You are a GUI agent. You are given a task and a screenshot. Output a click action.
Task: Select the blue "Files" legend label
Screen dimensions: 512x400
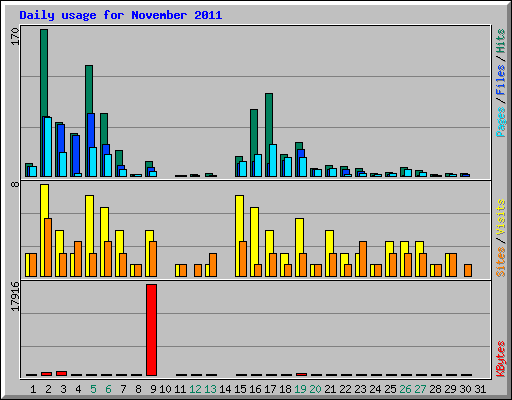point(501,79)
